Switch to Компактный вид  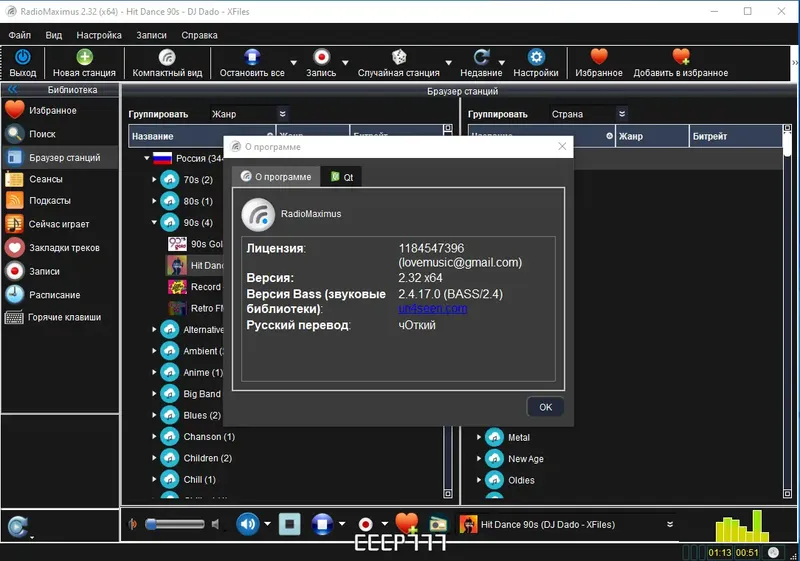click(167, 63)
